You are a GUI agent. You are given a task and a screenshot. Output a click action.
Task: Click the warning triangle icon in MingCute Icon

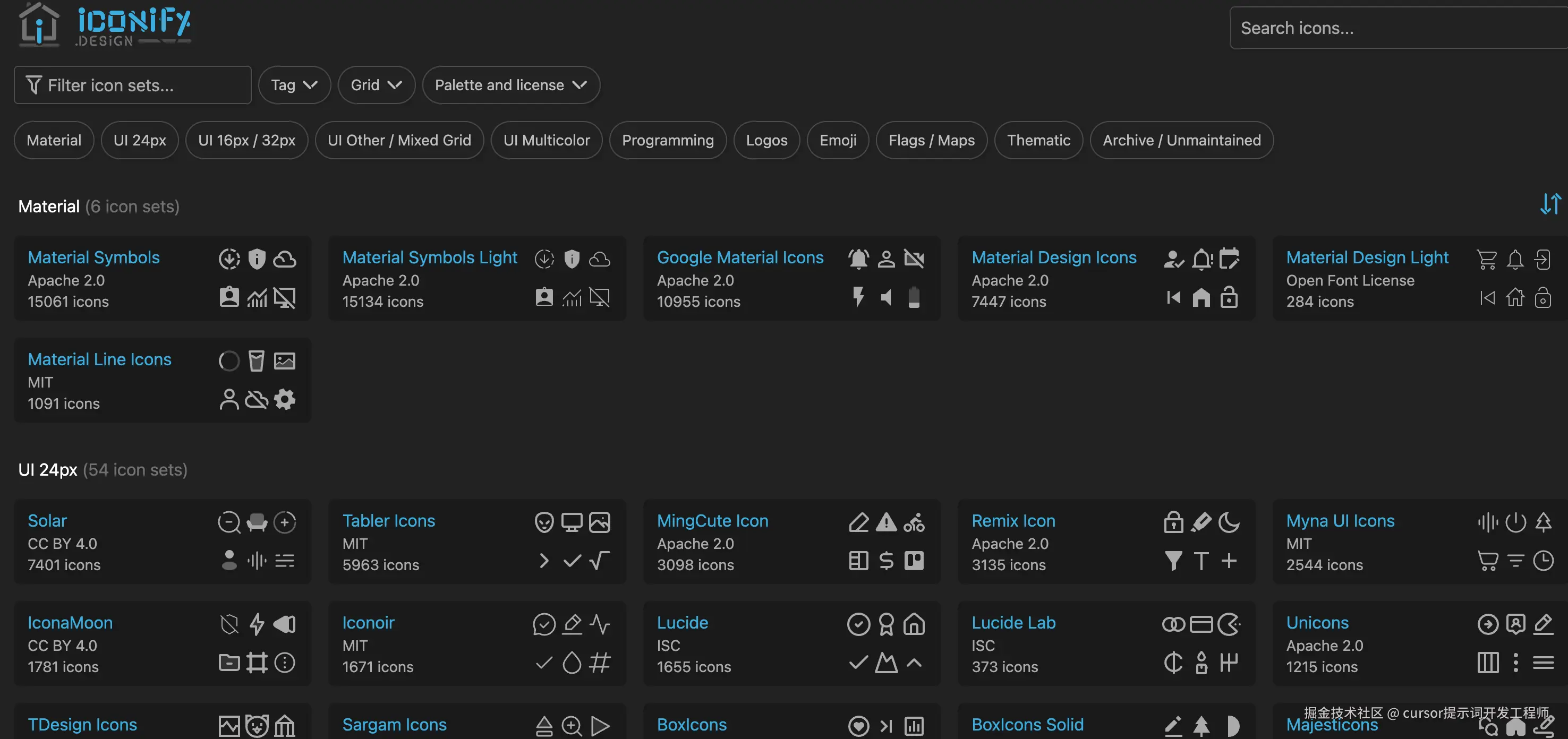coord(887,522)
